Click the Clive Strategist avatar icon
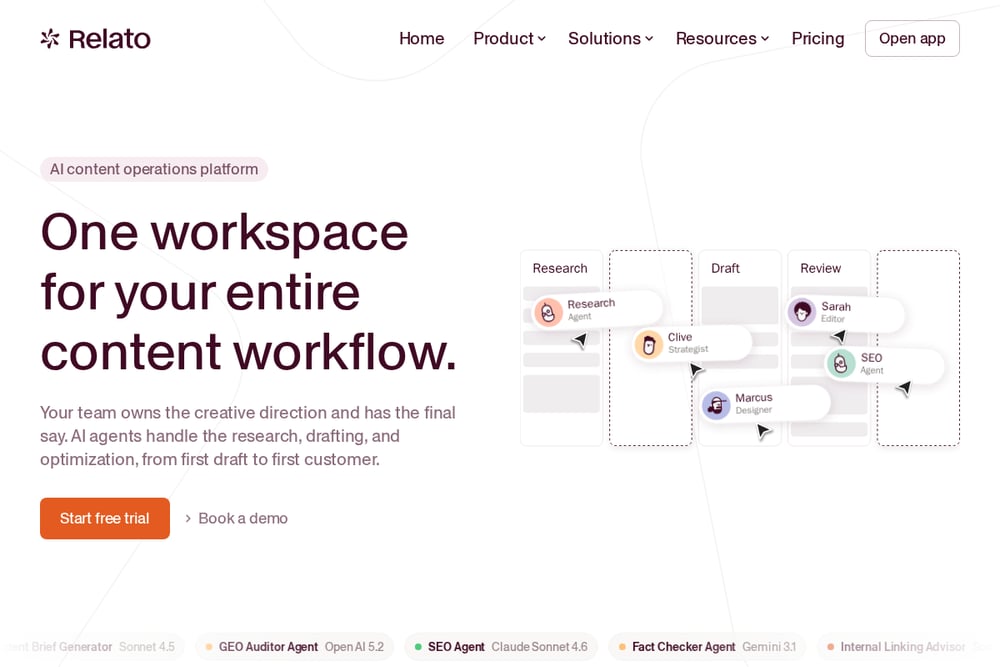 [x=648, y=345]
